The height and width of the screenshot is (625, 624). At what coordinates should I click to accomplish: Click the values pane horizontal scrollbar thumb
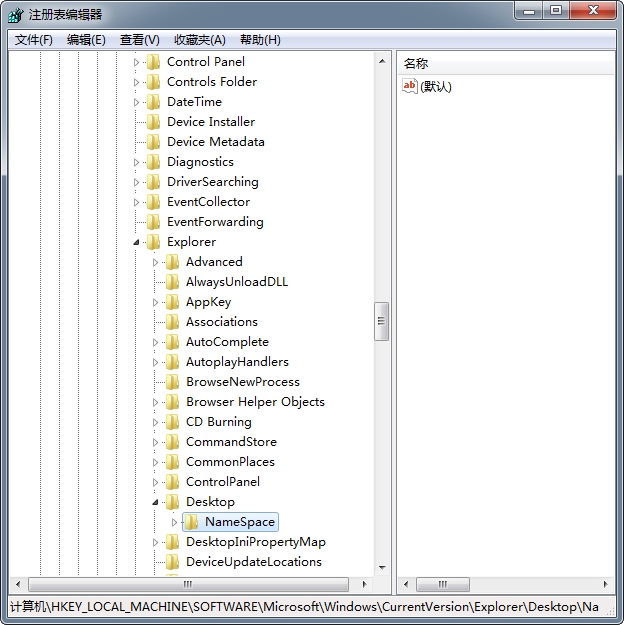tap(443, 584)
